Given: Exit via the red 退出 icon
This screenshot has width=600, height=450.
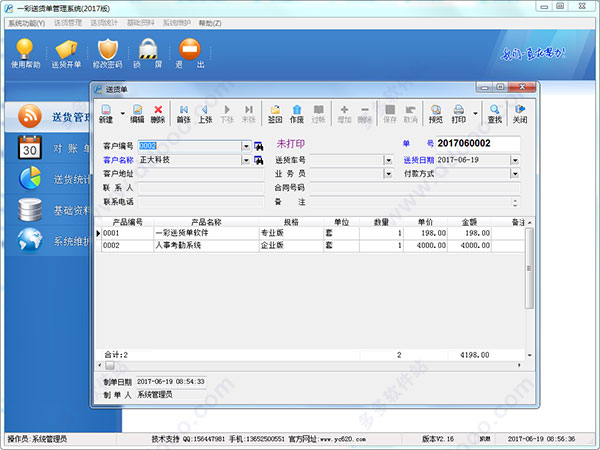Looking at the screenshot, I should point(190,54).
